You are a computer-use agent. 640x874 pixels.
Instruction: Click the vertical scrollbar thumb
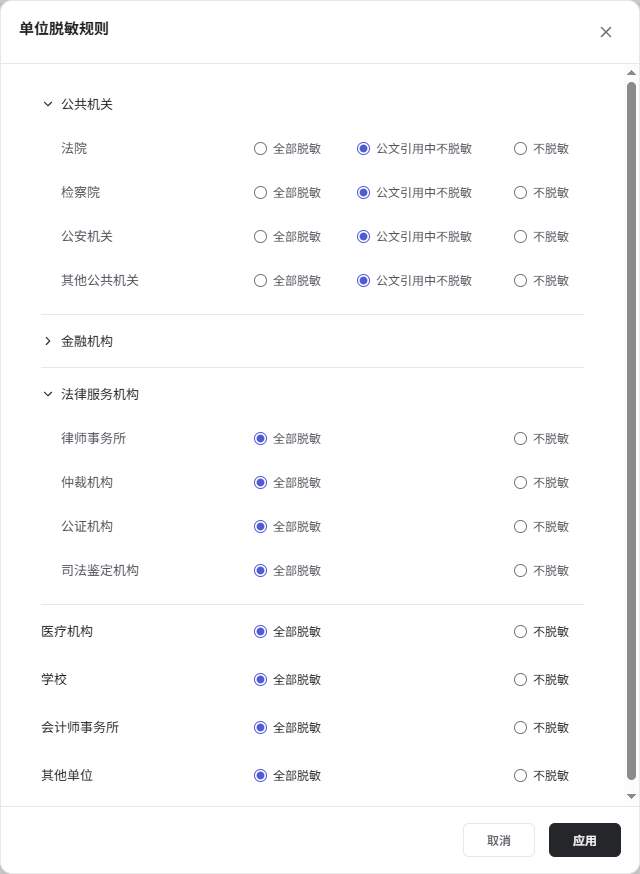pyautogui.click(x=631, y=431)
